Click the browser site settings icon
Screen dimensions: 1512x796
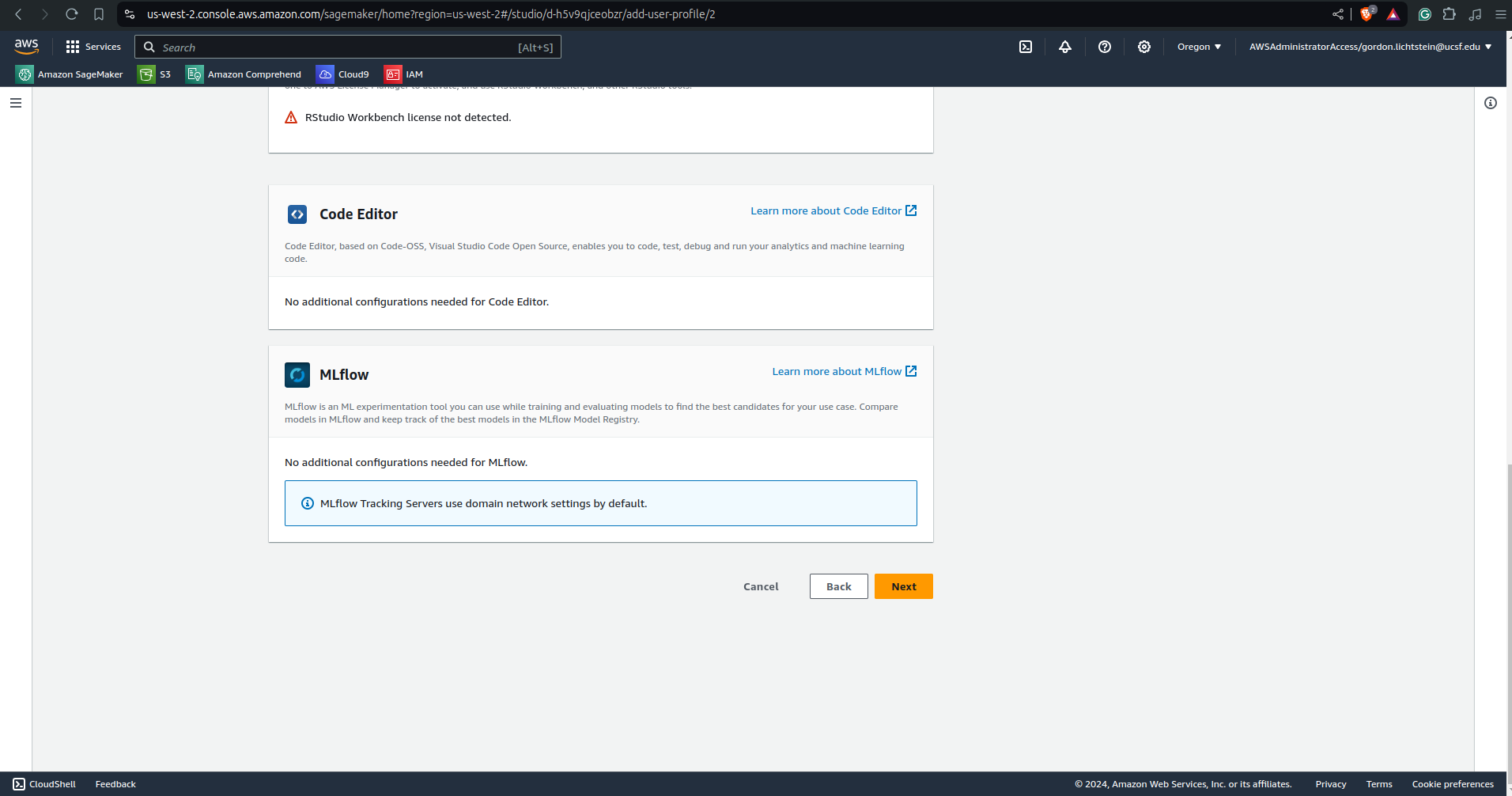tap(130, 14)
